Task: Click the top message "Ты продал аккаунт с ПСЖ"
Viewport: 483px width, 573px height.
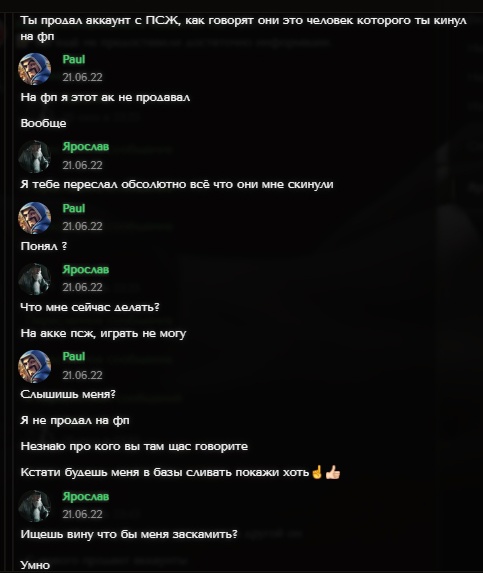Action: coord(243,28)
